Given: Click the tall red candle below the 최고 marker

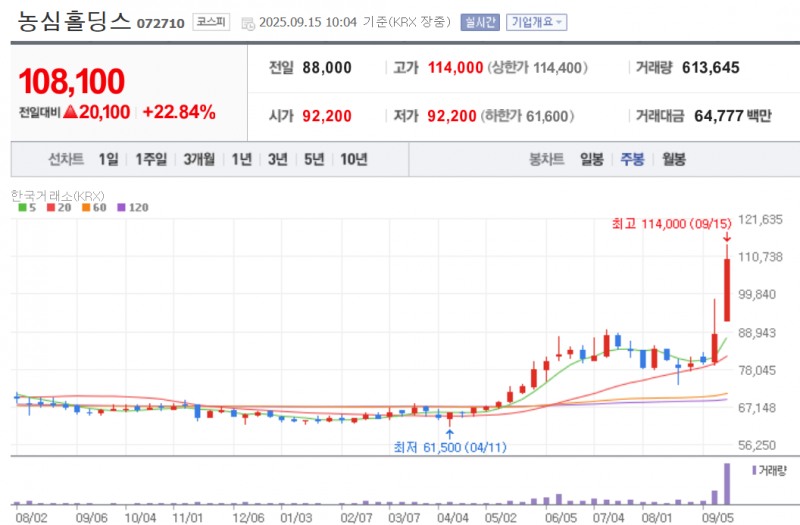Looking at the screenshot, I should tap(727, 290).
